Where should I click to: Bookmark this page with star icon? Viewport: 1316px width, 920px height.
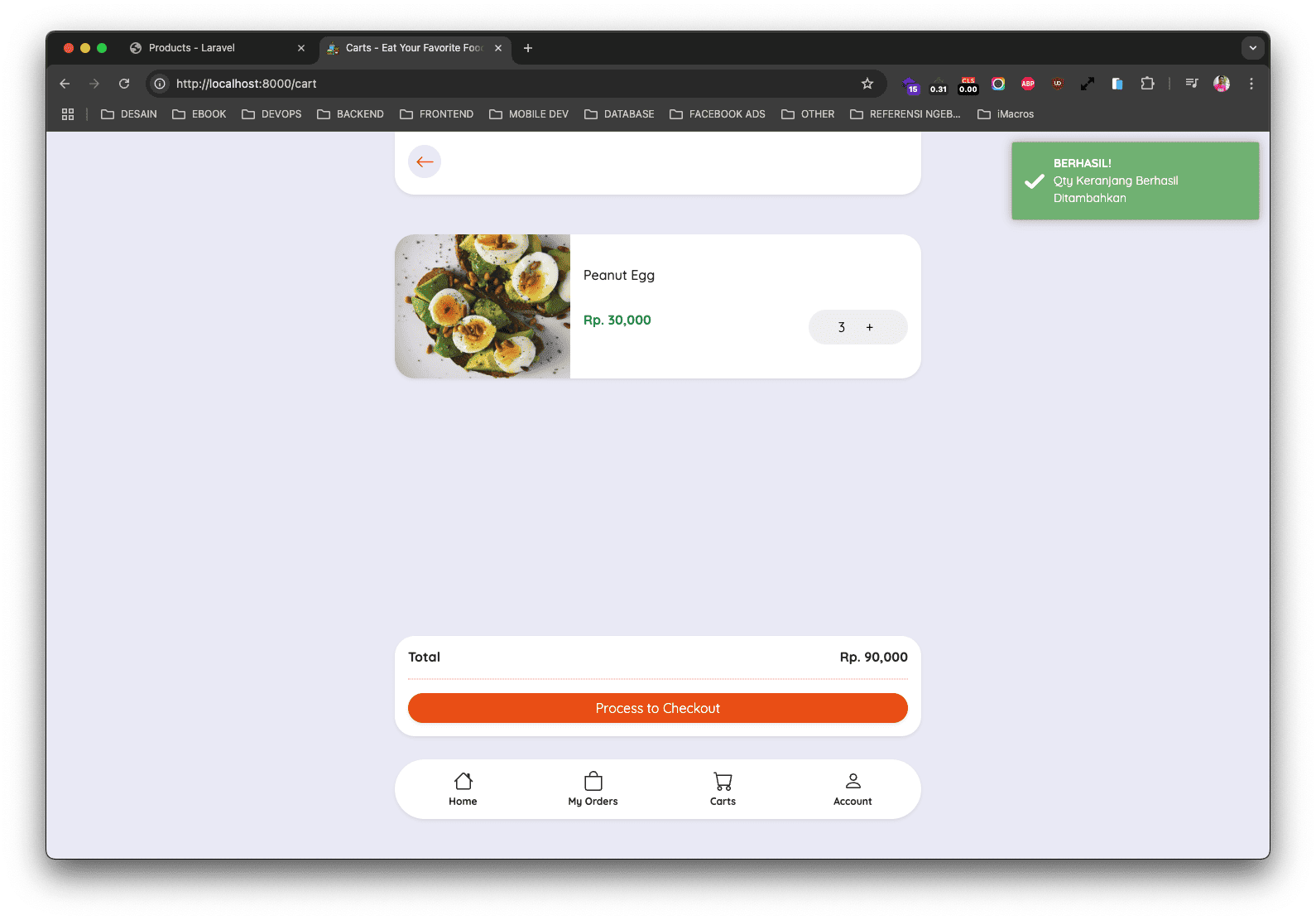867,84
